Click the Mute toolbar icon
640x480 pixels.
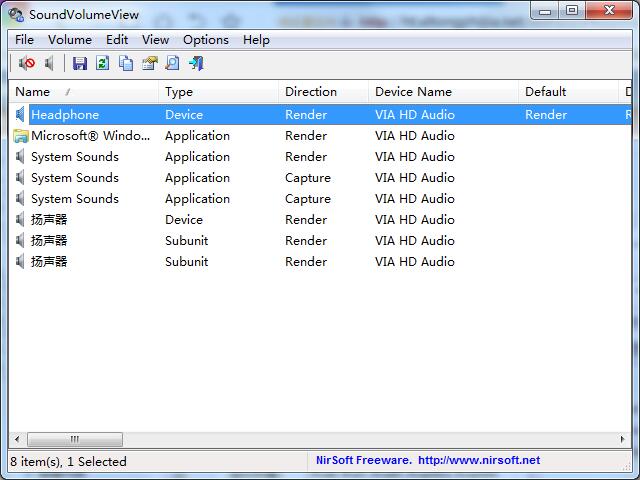(x=27, y=63)
